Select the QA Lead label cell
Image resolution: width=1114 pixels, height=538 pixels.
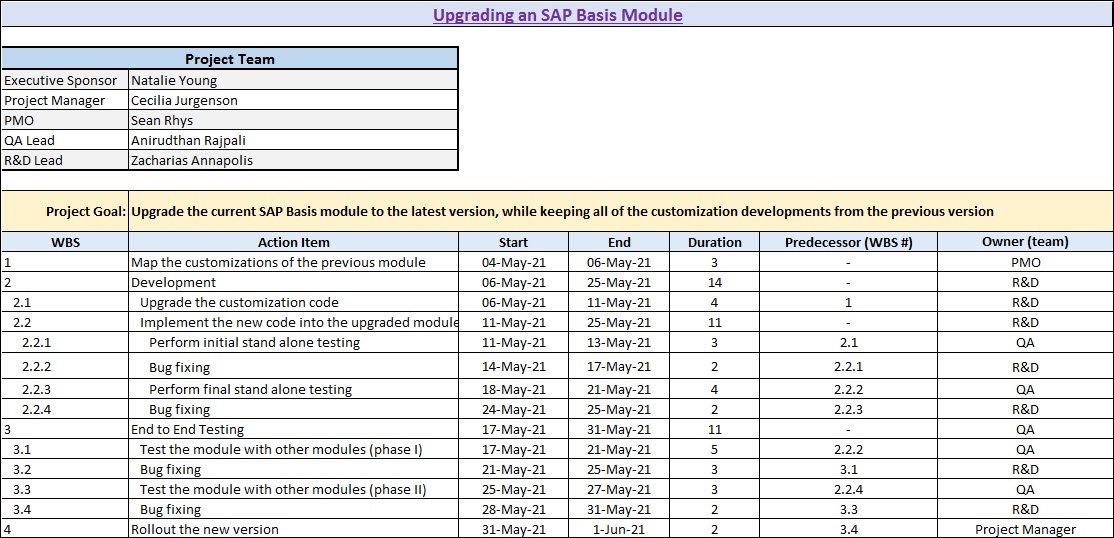click(65, 140)
